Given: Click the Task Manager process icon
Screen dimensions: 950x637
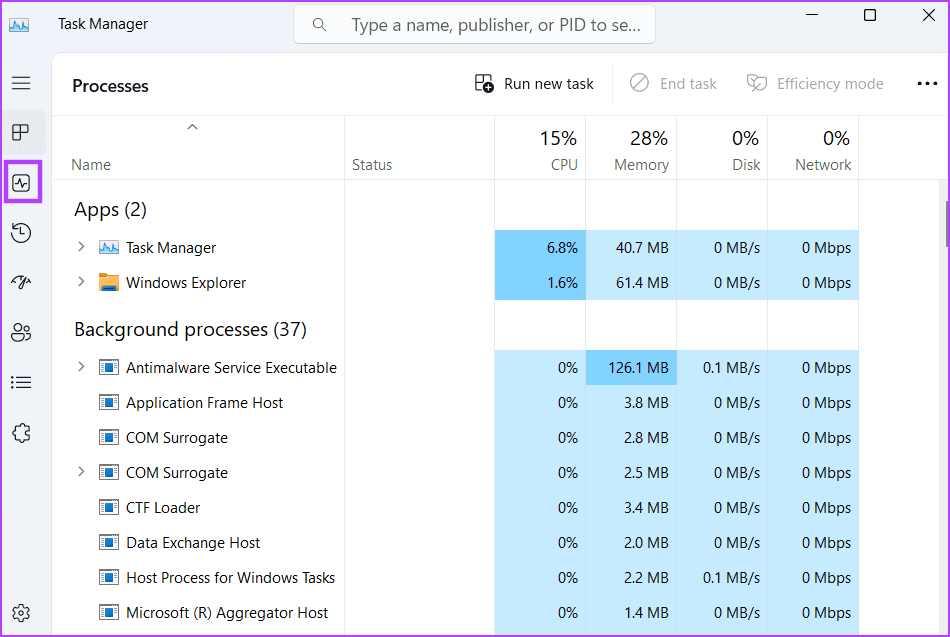Looking at the screenshot, I should coord(109,247).
